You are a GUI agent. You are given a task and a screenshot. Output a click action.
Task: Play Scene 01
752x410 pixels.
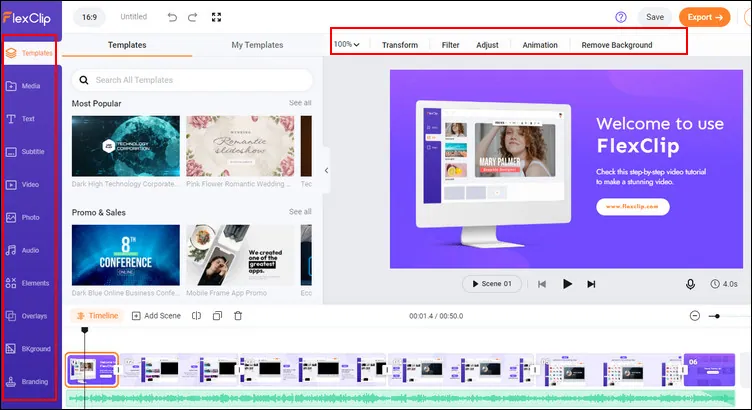point(492,284)
